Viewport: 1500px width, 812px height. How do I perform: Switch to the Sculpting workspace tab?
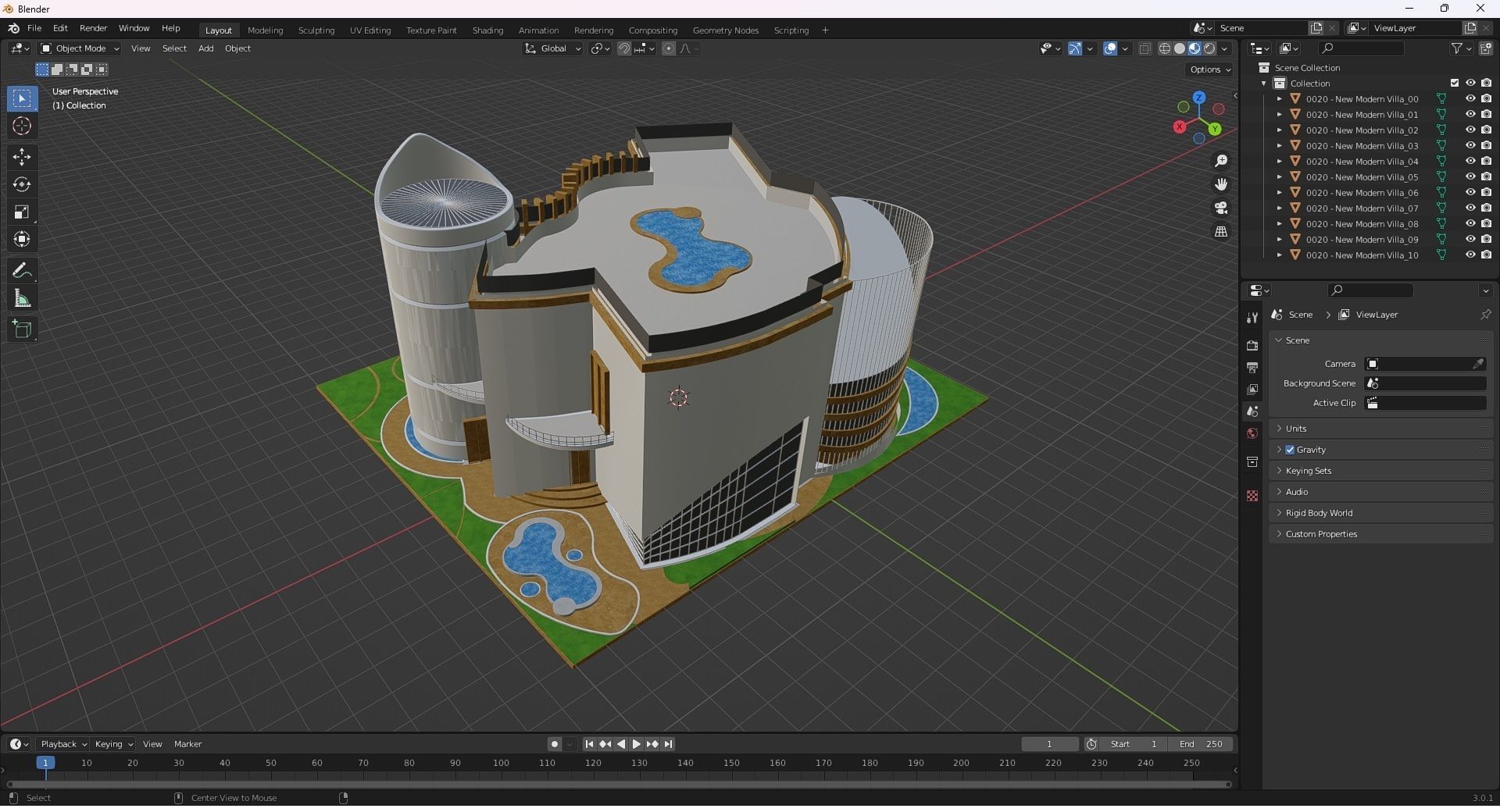click(316, 30)
